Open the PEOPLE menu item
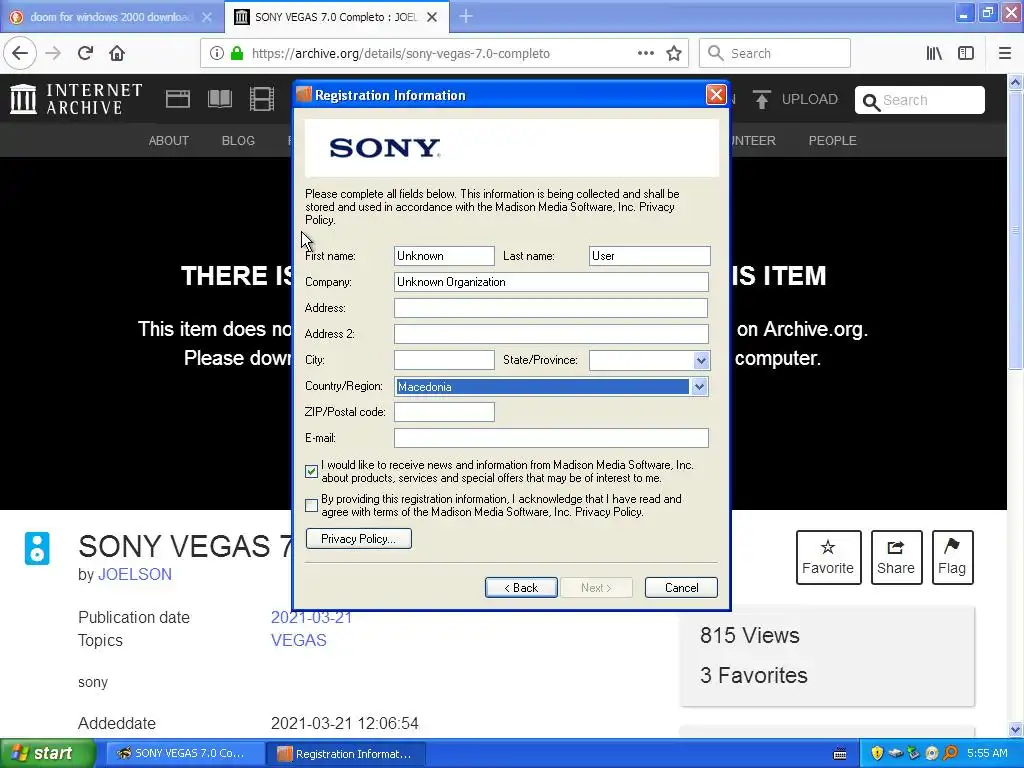Screen dimensions: 1024x768 pyautogui.click(x=833, y=140)
